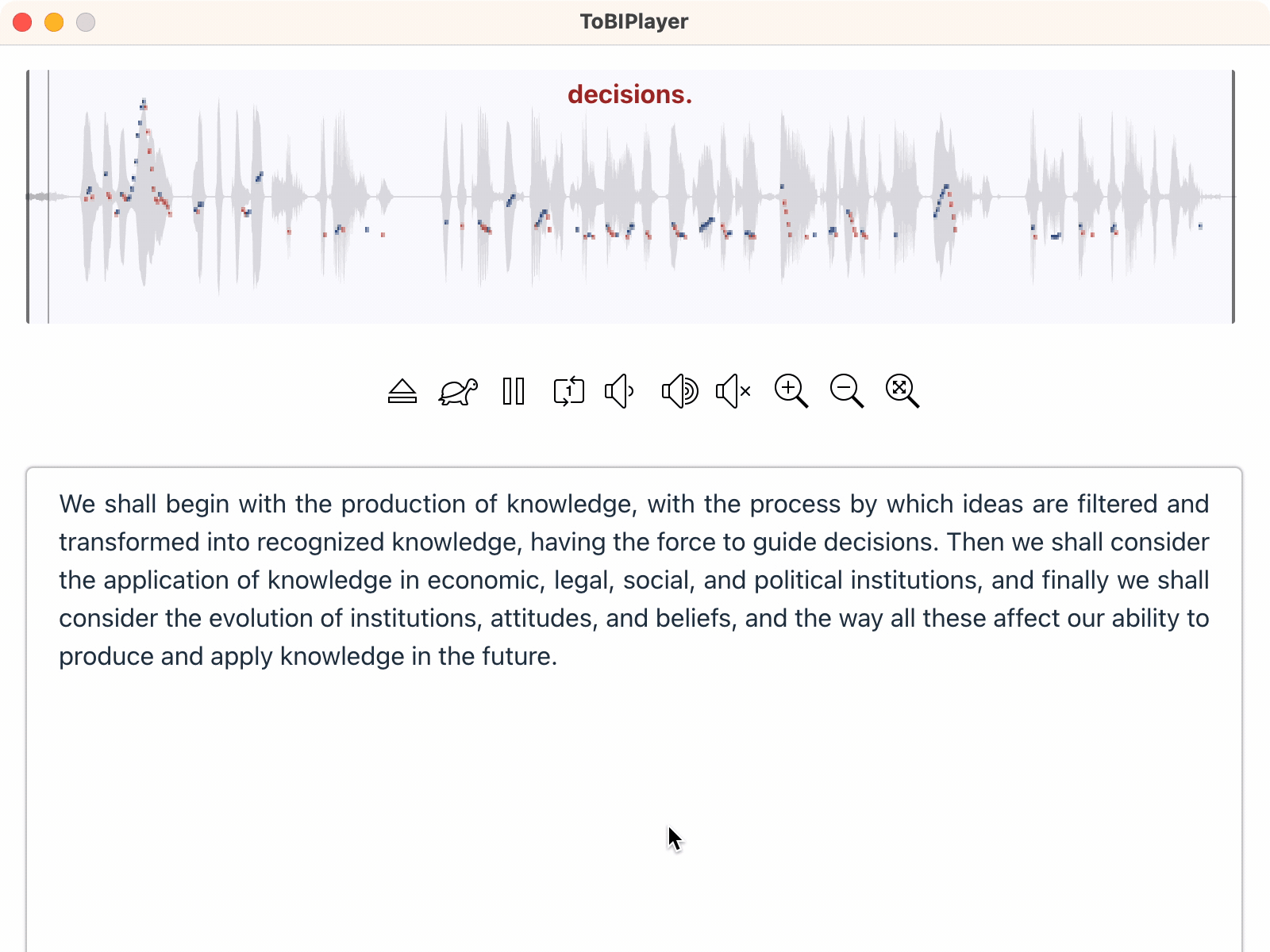Reset zoom with the fit-to-view magnifier icon
The image size is (1270, 952).
point(902,391)
